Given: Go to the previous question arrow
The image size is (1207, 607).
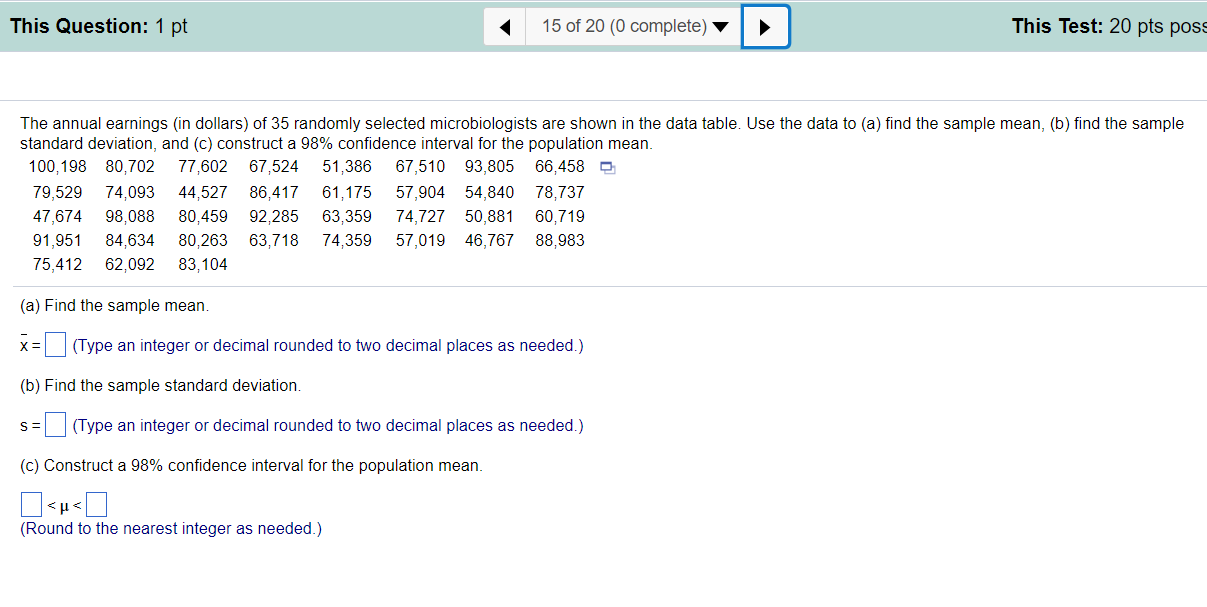Looking at the screenshot, I should click(506, 27).
